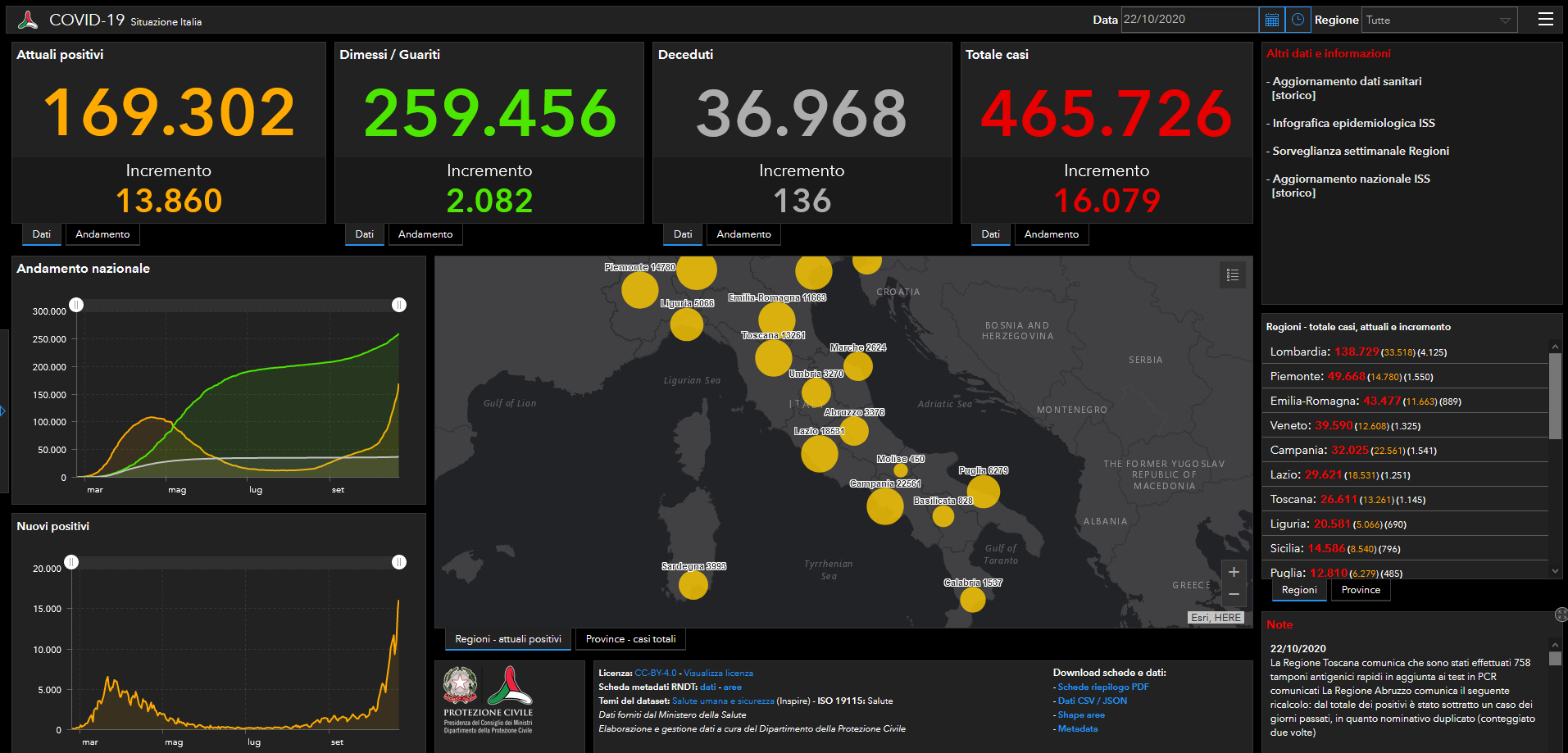The width and height of the screenshot is (1568, 753).
Task: Switch to Andamento tab under Attuali positivi
Action: pos(102,234)
